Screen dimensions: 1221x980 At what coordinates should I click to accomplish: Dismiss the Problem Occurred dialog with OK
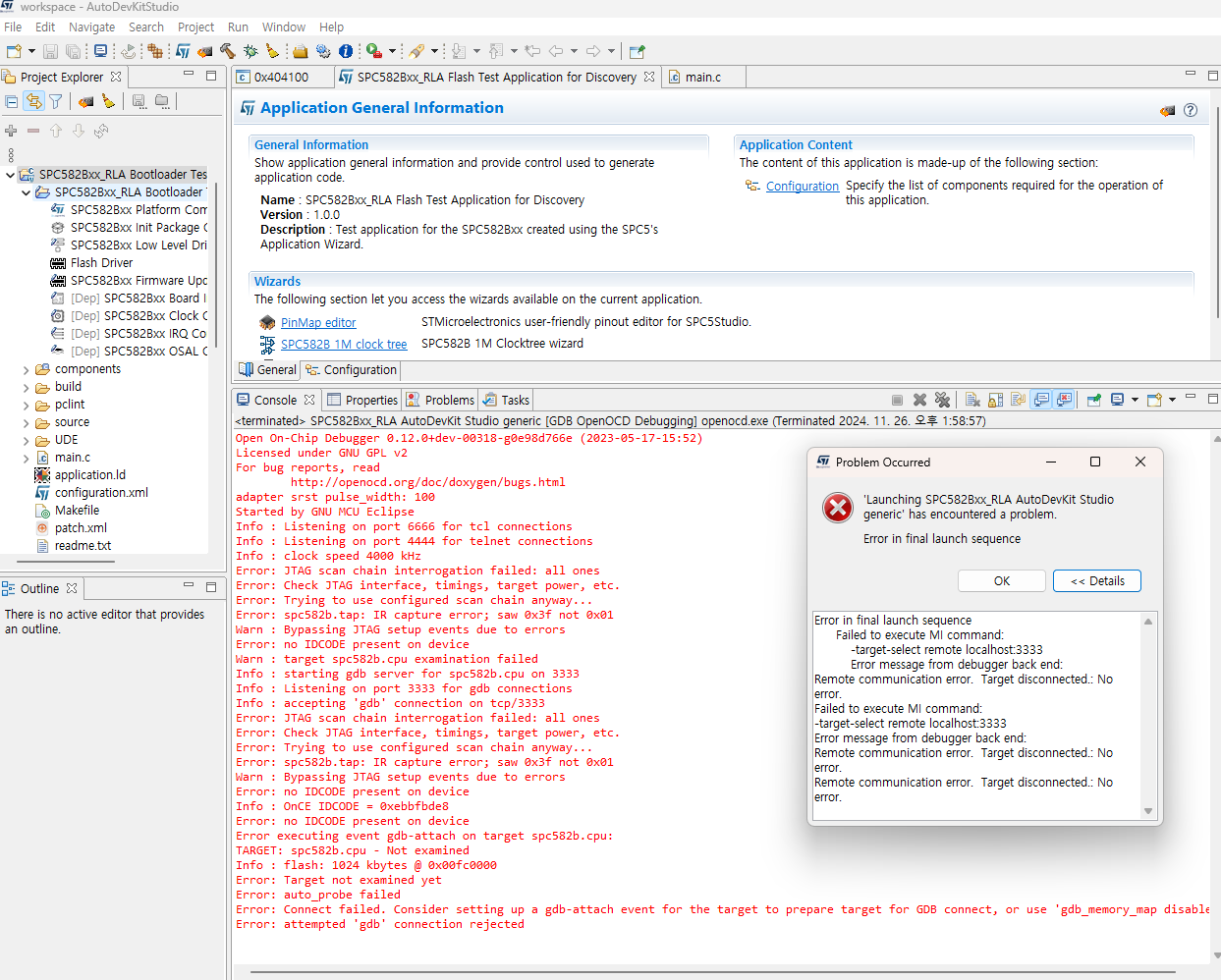pyautogui.click(x=1001, y=580)
